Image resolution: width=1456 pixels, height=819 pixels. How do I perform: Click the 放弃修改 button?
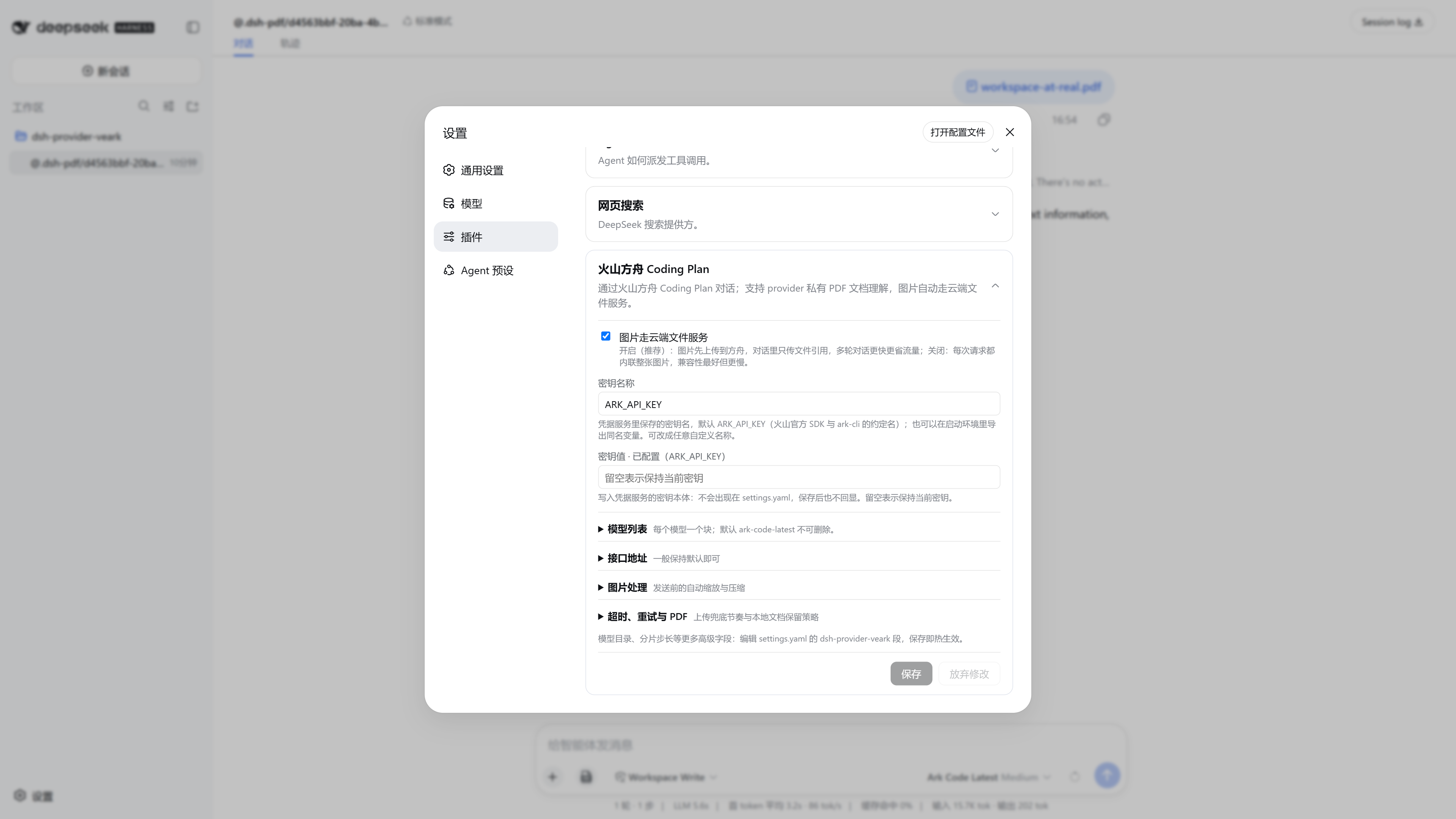point(969,674)
